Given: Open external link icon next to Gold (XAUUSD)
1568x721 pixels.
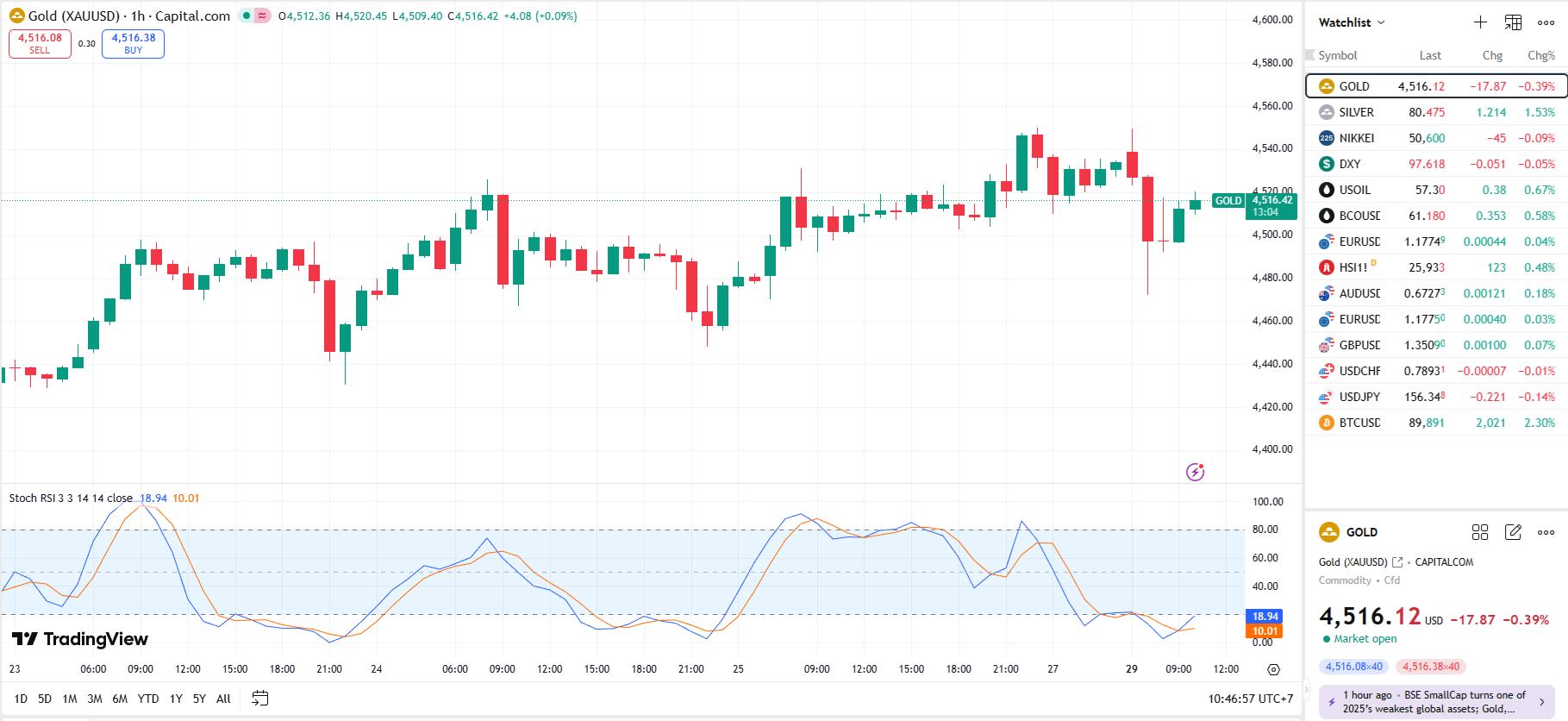Looking at the screenshot, I should 1397,562.
